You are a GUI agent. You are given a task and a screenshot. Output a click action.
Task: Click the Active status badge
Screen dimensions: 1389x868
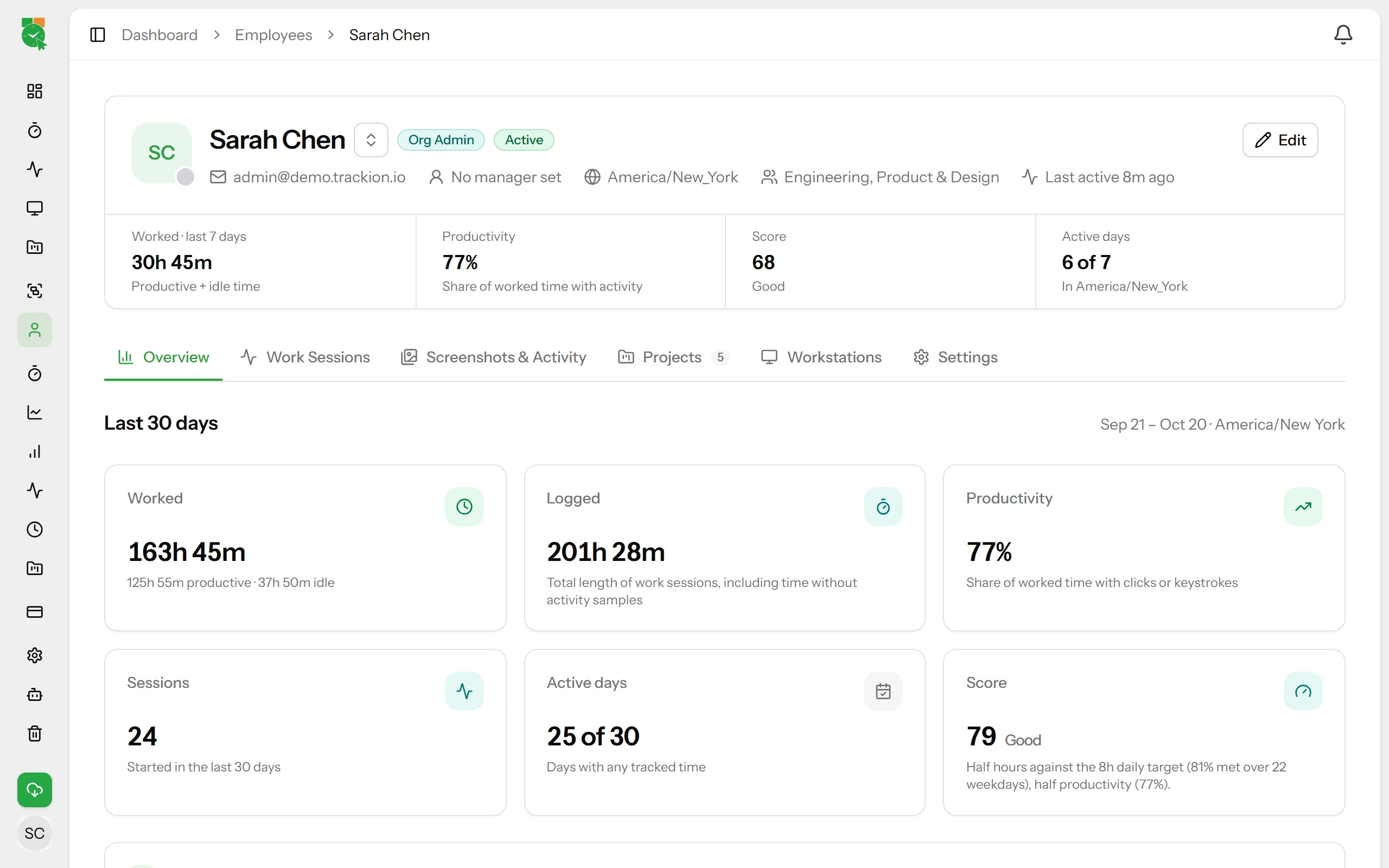(524, 140)
